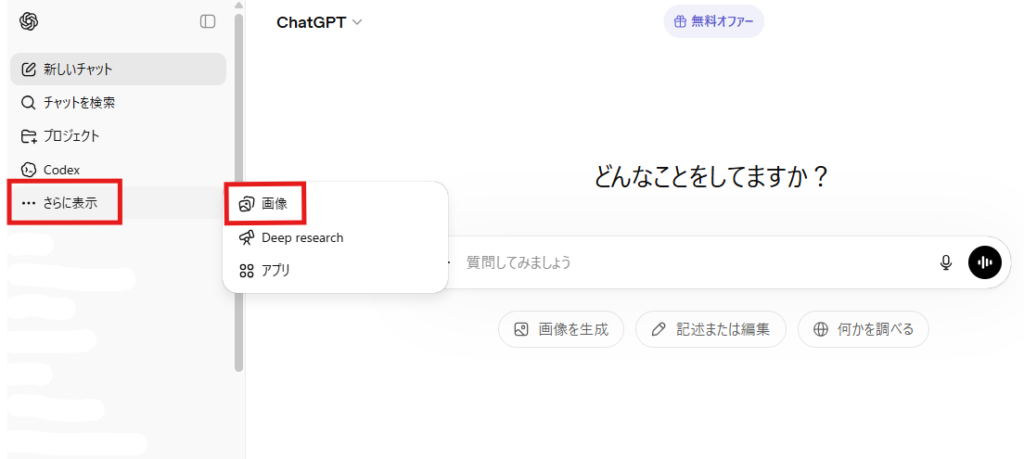This screenshot has height=459, width=1024.
Task: Click the 無料オファー gift button
Action: (714, 21)
